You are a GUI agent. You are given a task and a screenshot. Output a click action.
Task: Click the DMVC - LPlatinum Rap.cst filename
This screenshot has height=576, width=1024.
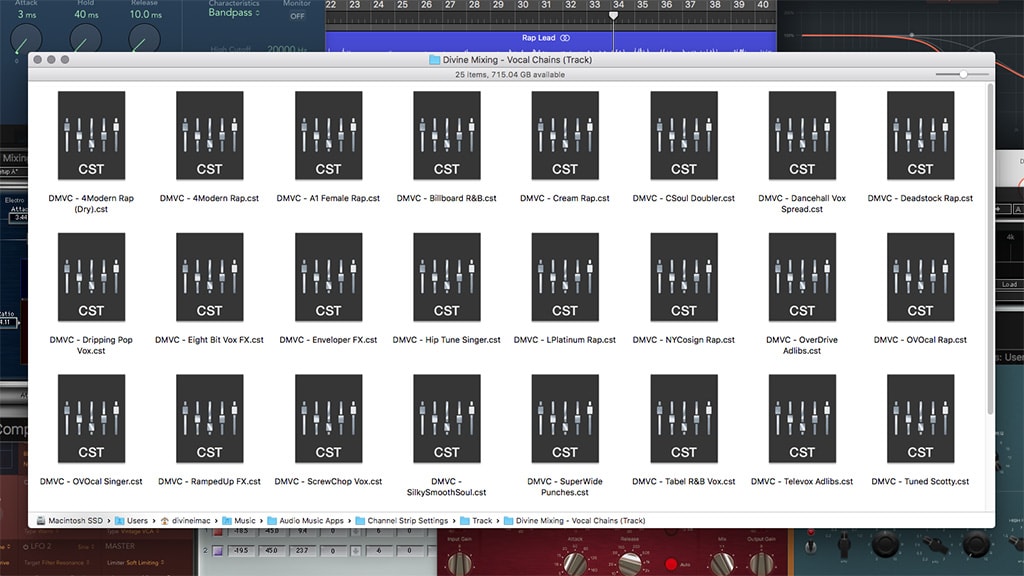(565, 340)
